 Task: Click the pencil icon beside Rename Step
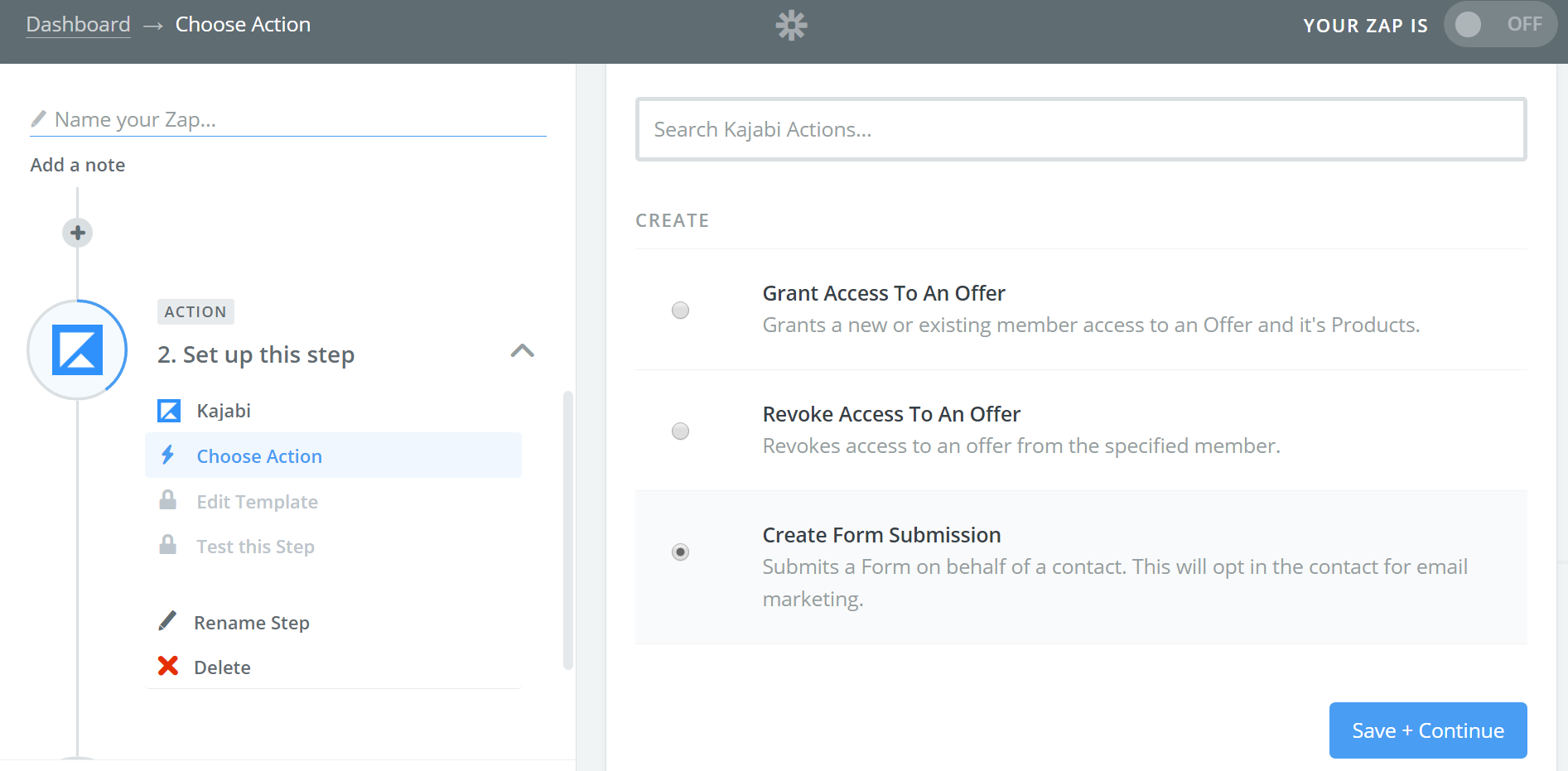167,621
